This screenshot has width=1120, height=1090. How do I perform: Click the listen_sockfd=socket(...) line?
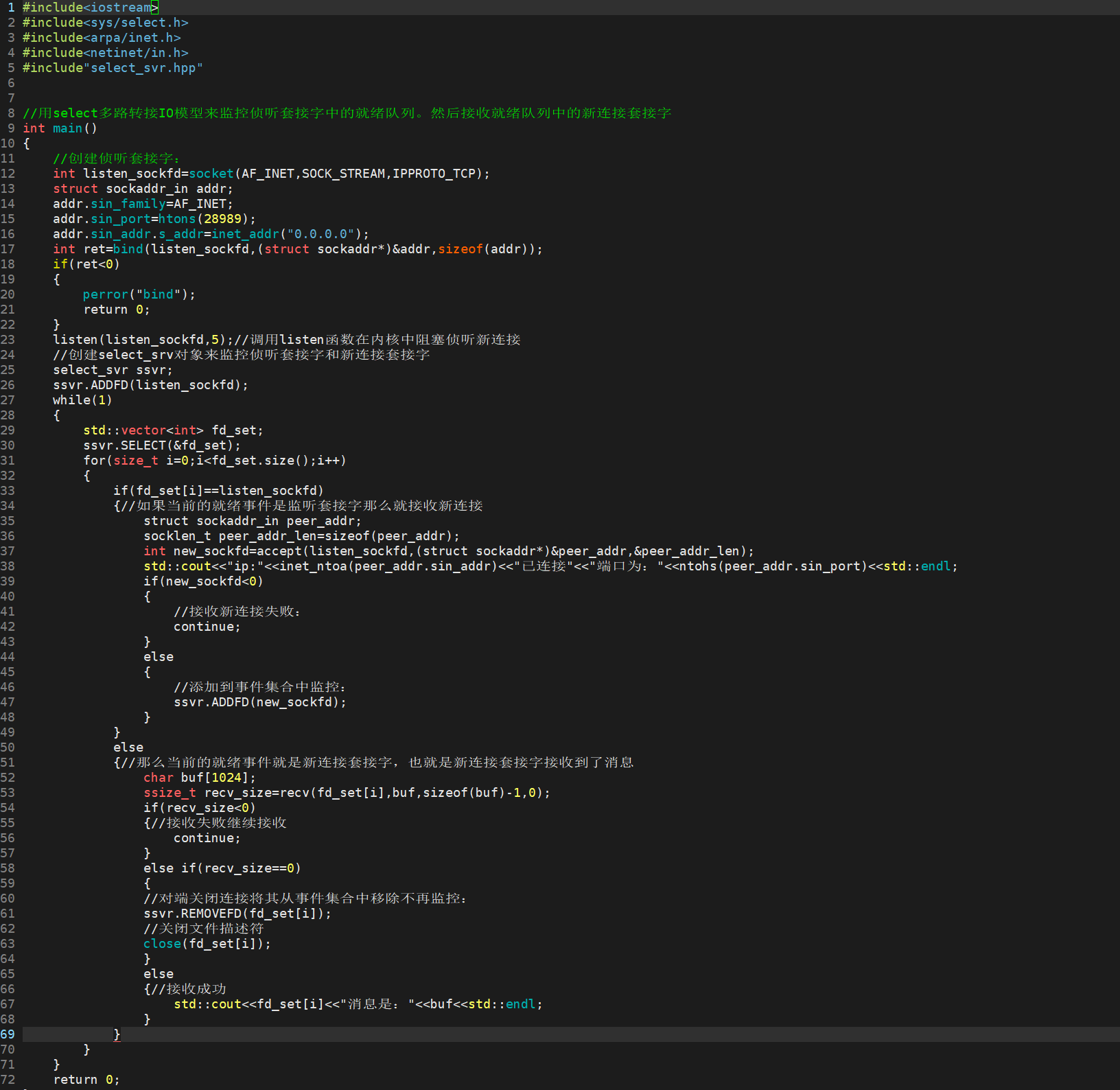pyautogui.click(x=272, y=174)
